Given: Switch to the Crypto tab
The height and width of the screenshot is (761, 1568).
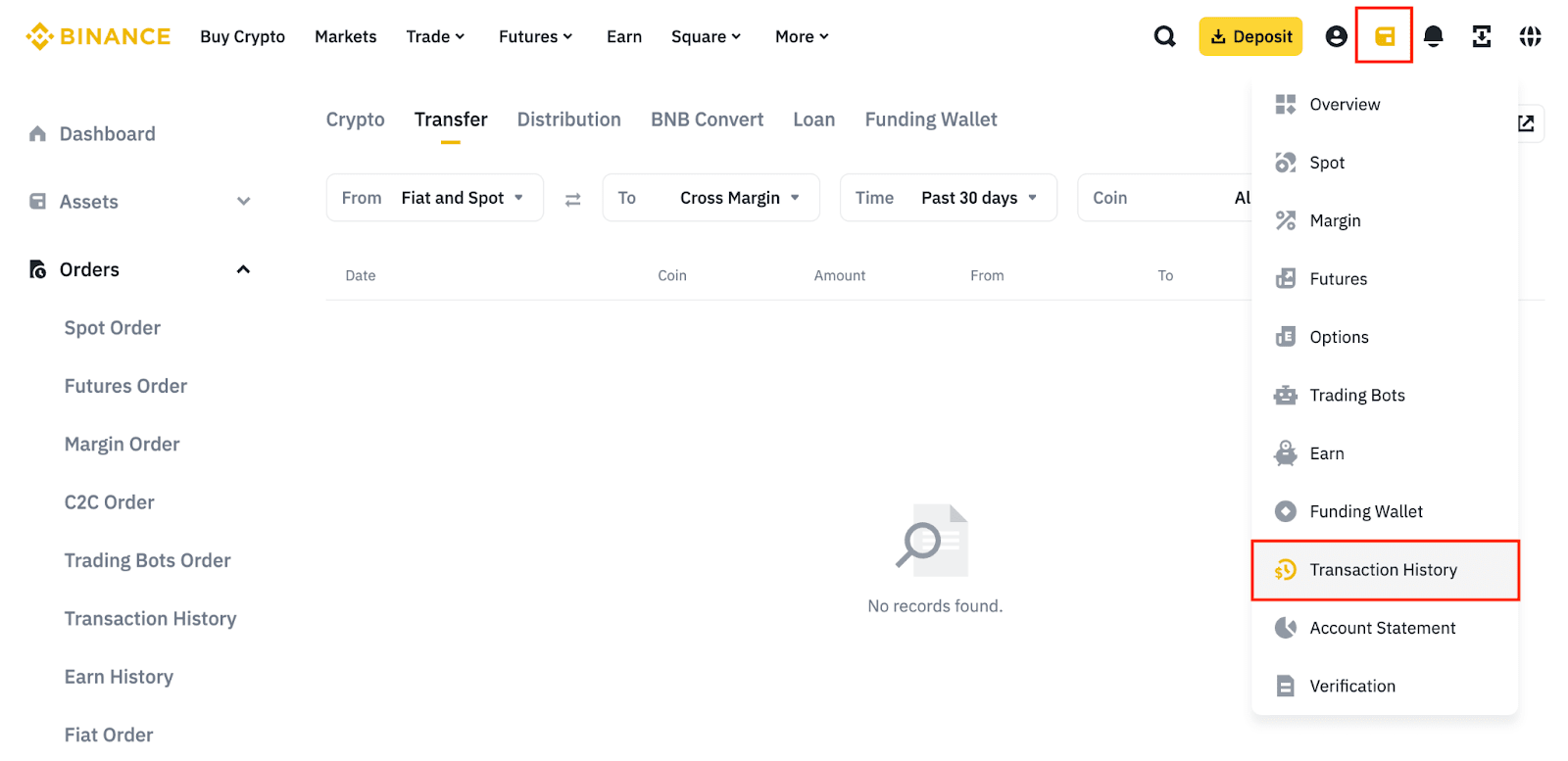Looking at the screenshot, I should click(x=355, y=119).
